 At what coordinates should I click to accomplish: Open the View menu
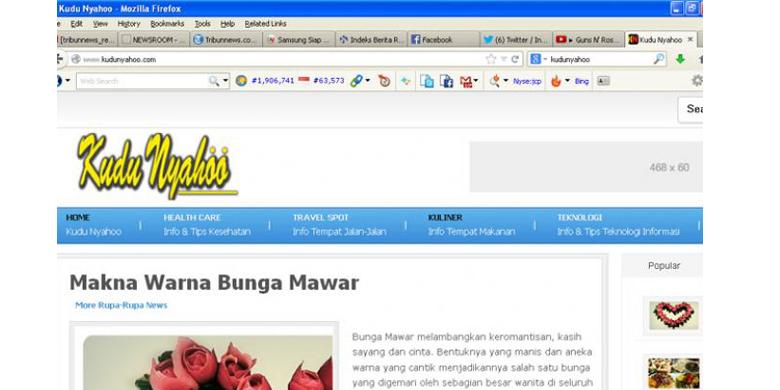[100, 23]
